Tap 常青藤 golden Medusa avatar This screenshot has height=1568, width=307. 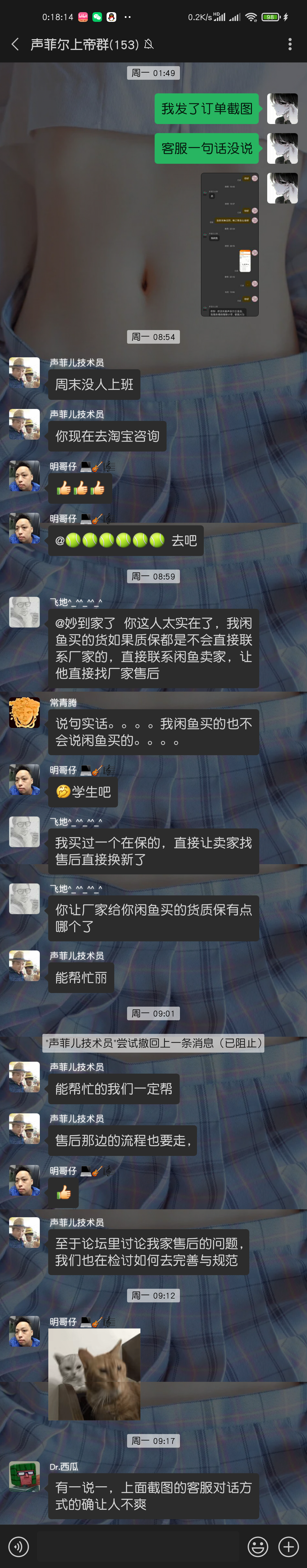pyautogui.click(x=24, y=712)
